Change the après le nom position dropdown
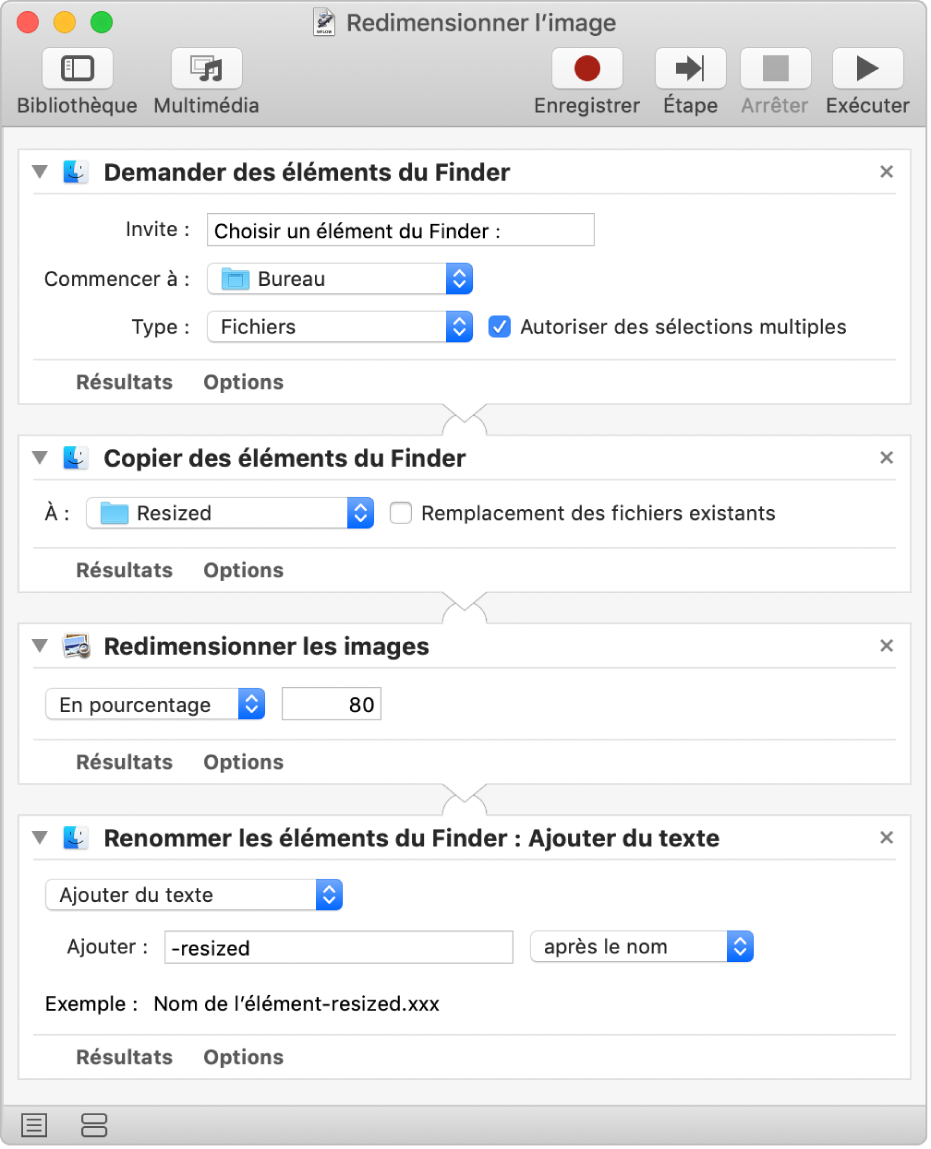This screenshot has width=931, height=1149. tap(641, 947)
